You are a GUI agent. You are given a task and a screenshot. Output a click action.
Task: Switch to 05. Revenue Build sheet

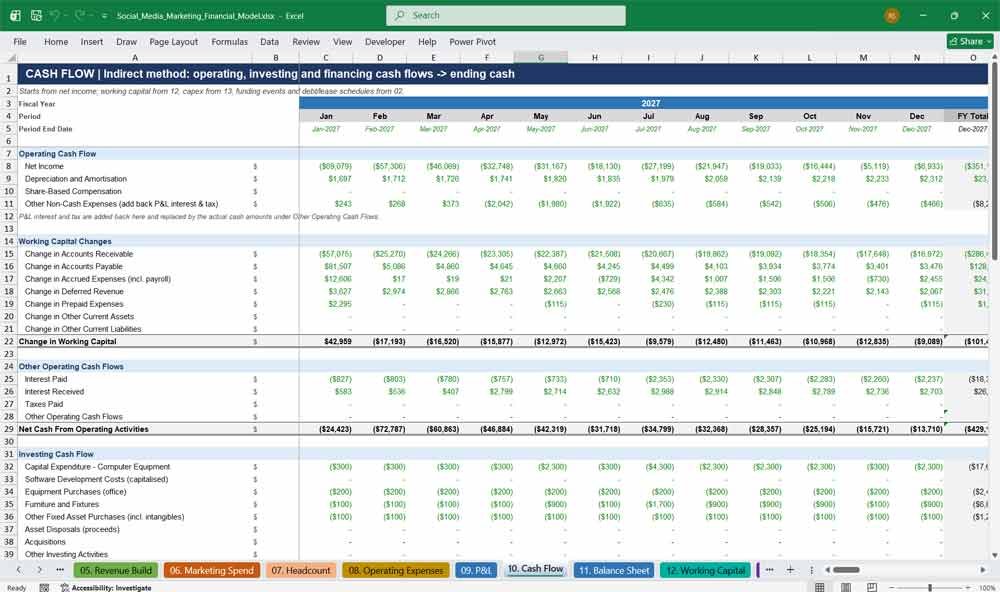click(x=115, y=570)
